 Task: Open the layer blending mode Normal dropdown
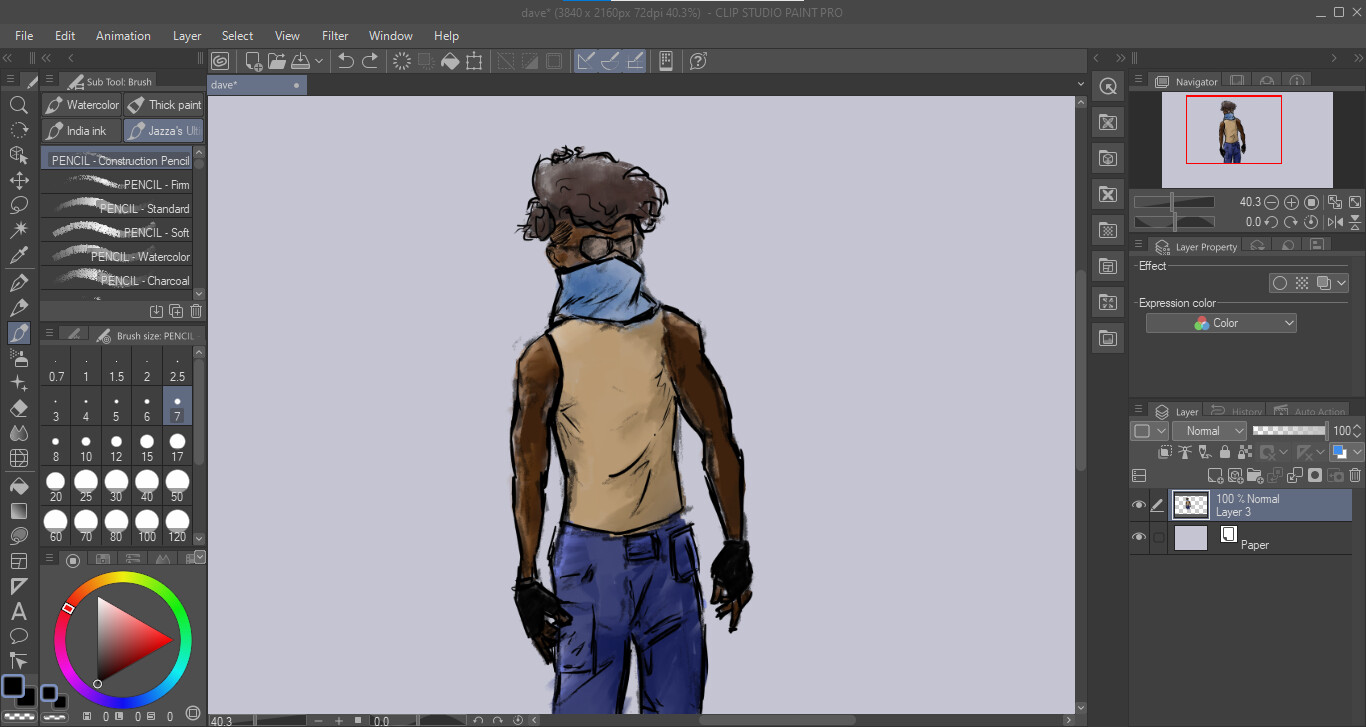coord(1210,430)
